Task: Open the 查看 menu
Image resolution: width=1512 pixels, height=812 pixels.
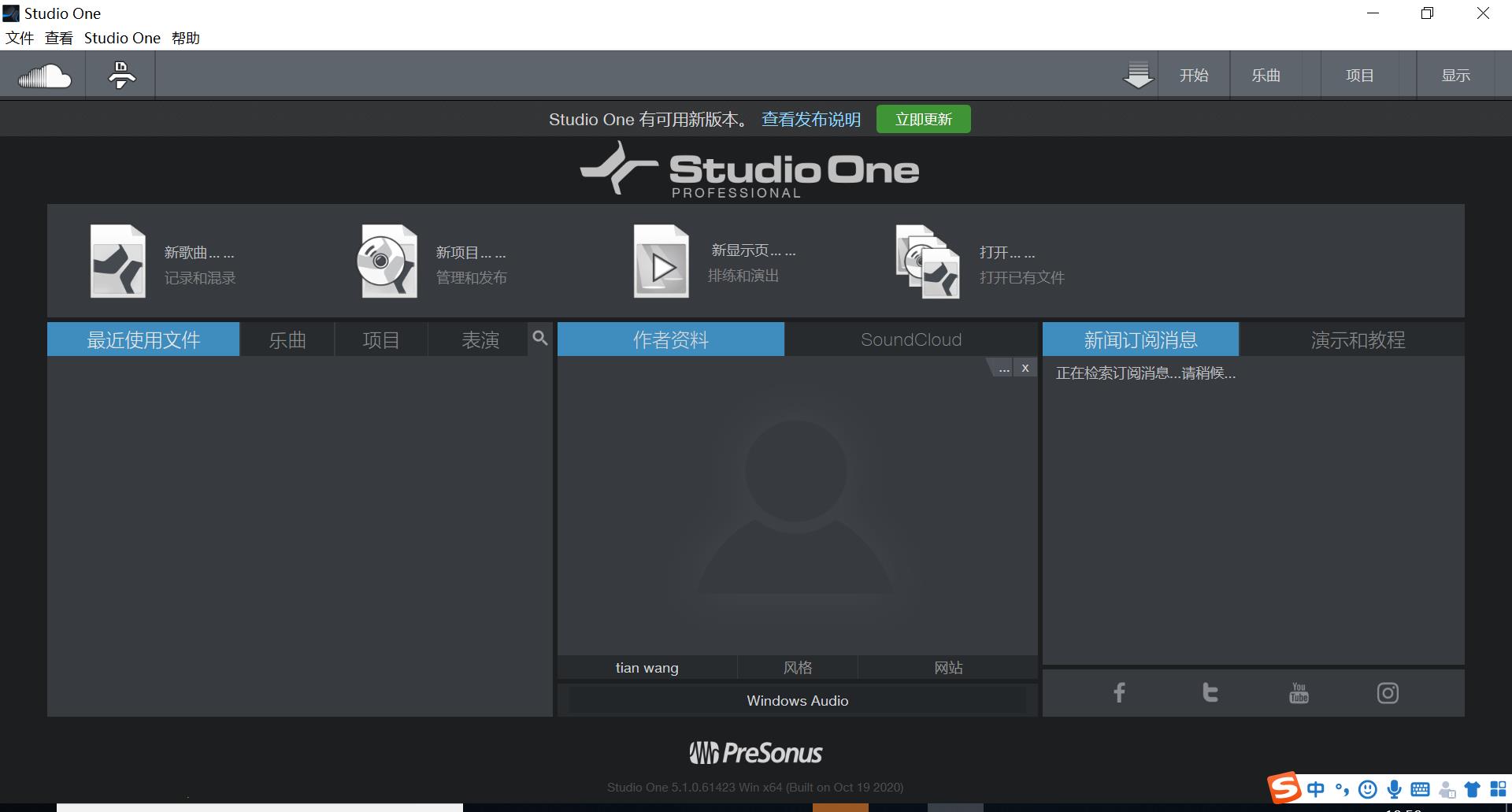Action: (59, 38)
